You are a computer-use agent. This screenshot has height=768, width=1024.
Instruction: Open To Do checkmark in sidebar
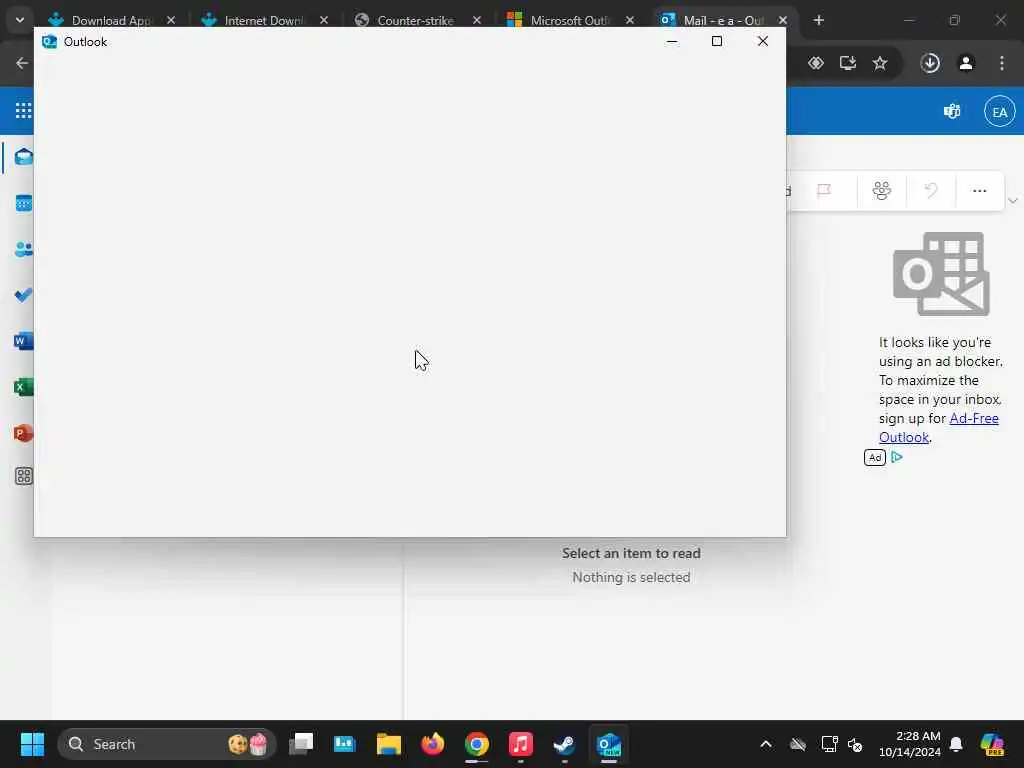24,295
